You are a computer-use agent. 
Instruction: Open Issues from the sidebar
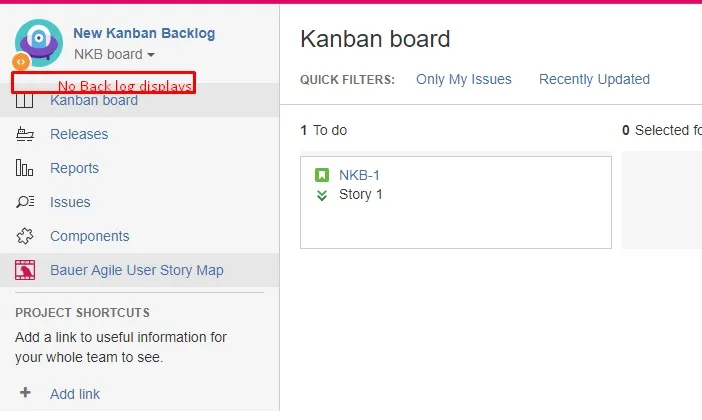tap(70, 203)
